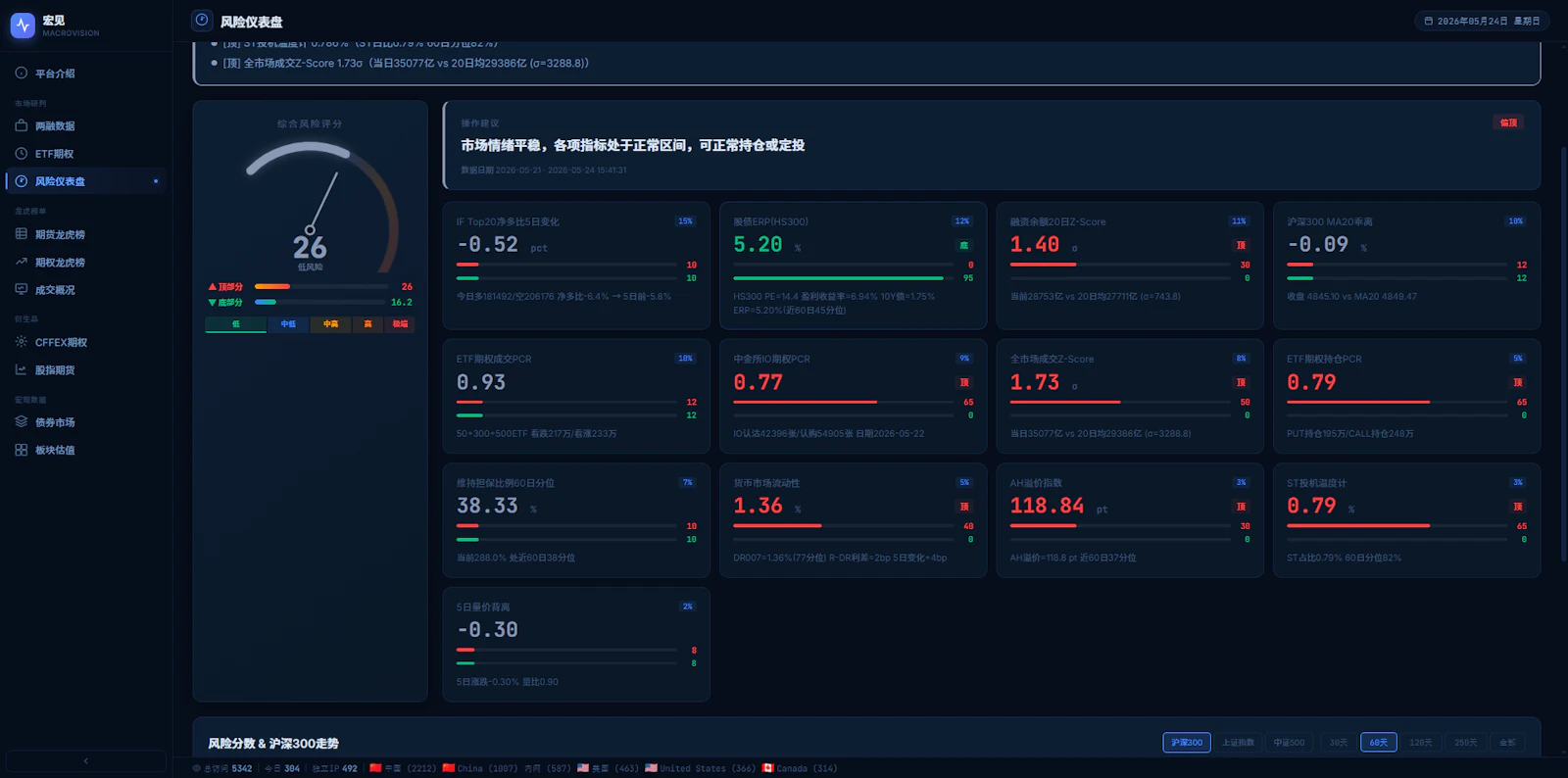Click the ST投机温度计 card title

(1316, 483)
